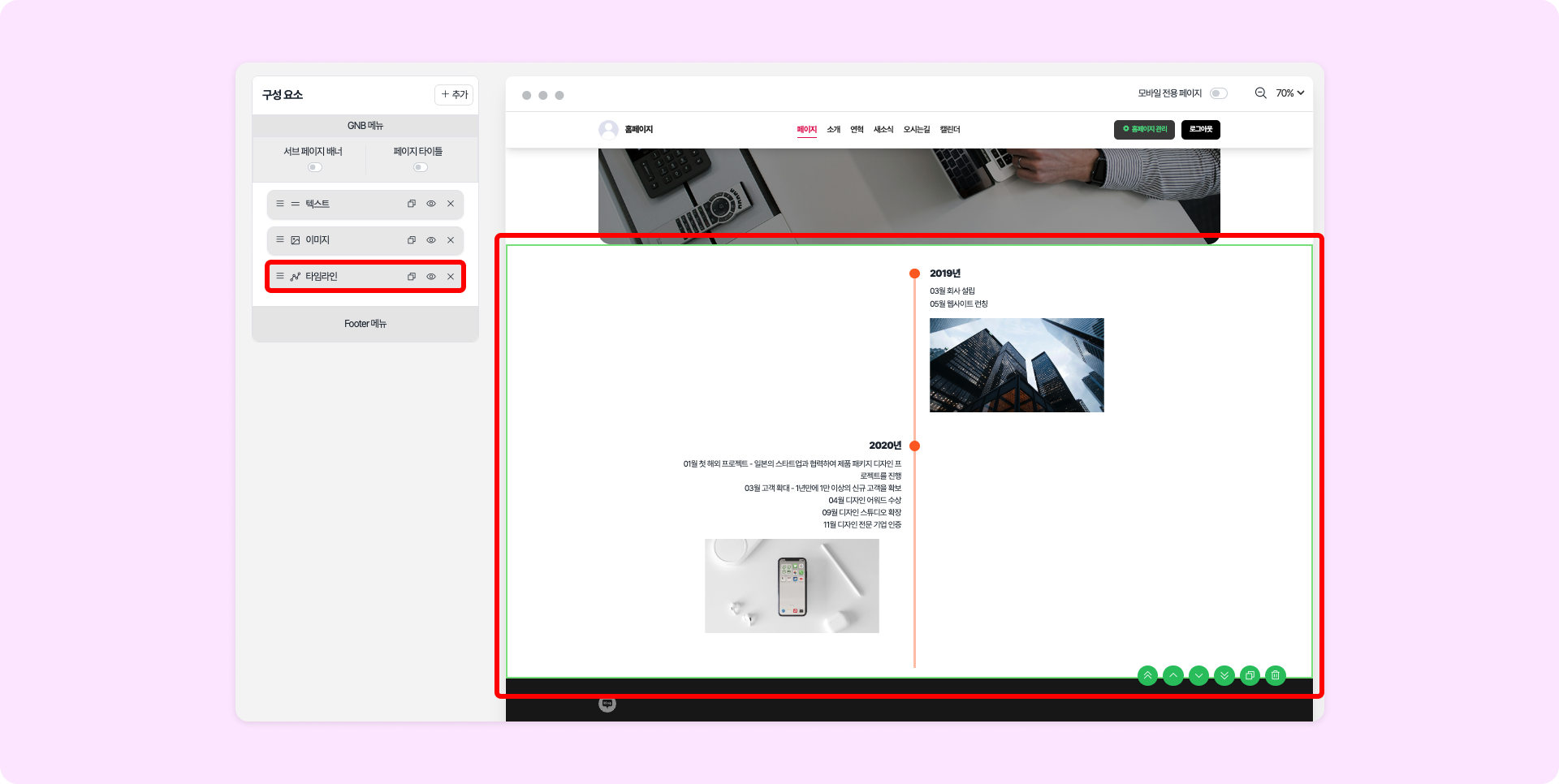Go to the 연혁 nav menu item

tap(857, 130)
